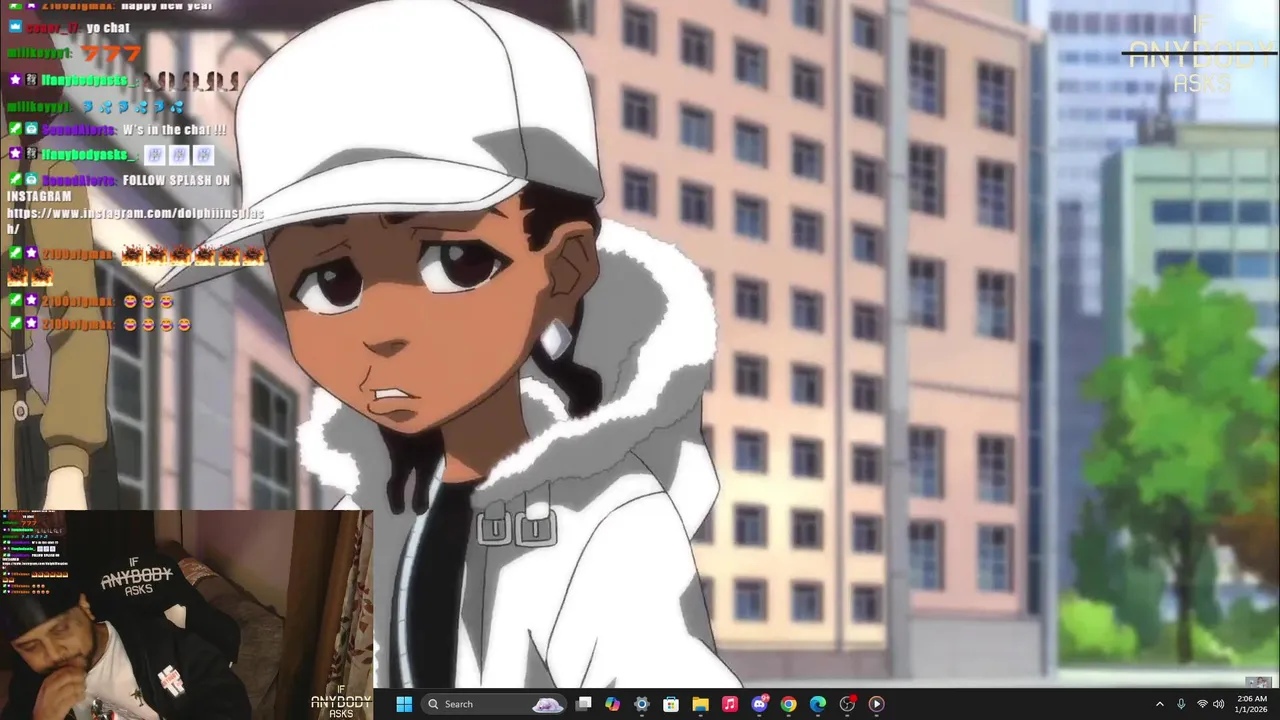The width and height of the screenshot is (1280, 720).
Task: Open the clock showing 2:06 AM
Action: coord(1252,704)
